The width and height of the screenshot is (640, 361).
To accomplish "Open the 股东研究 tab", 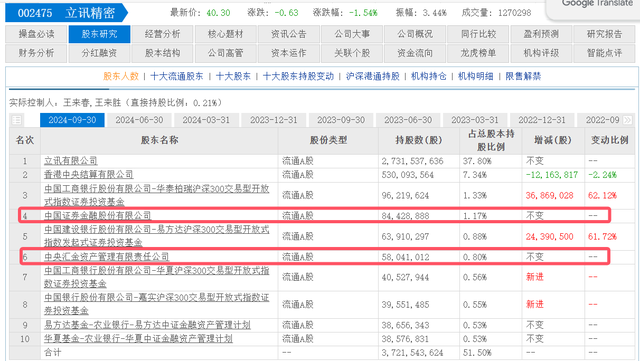I will coord(99,34).
